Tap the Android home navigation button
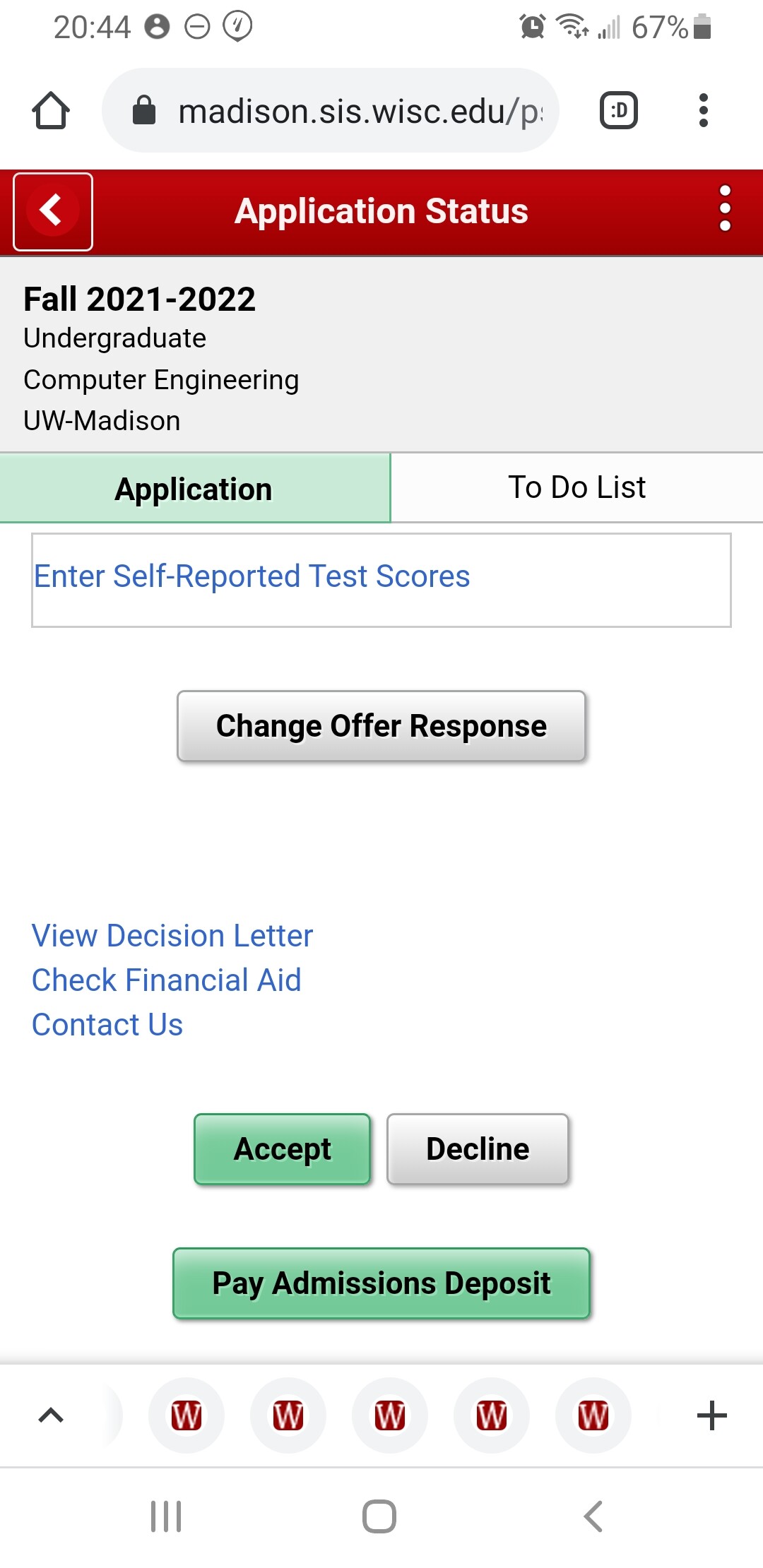Image resolution: width=763 pixels, height=1568 pixels. point(379,1516)
